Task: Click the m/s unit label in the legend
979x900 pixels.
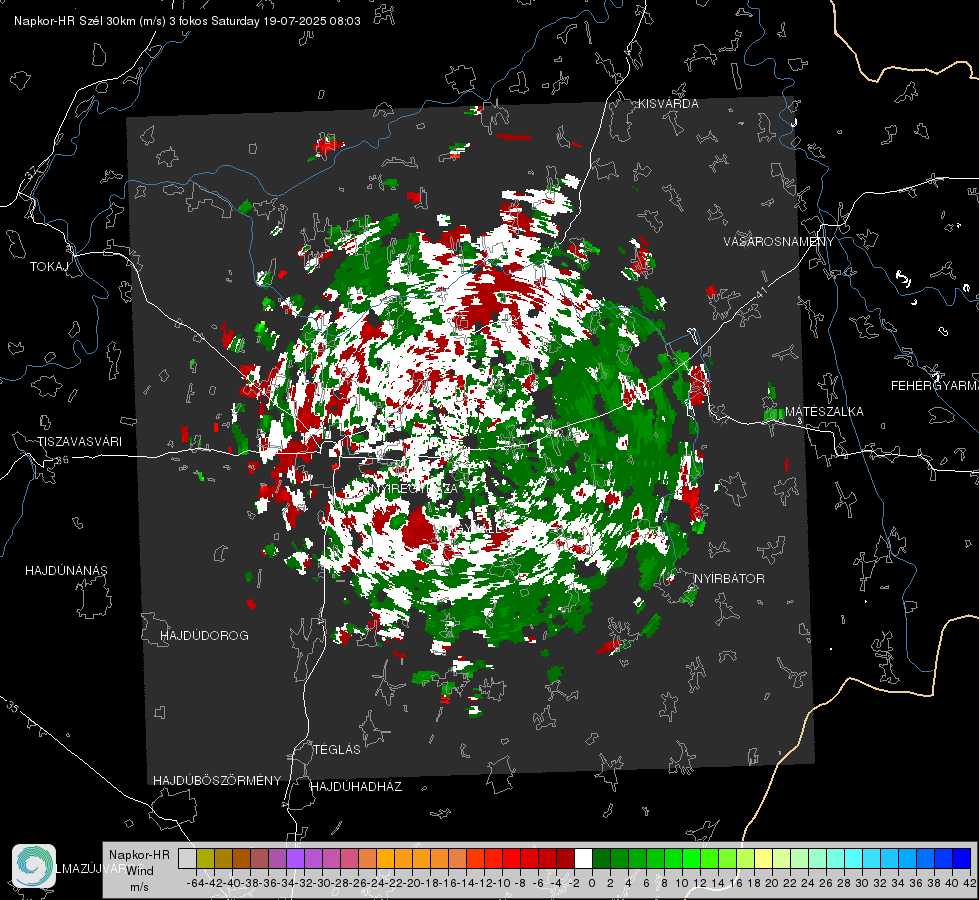Action: click(139, 886)
